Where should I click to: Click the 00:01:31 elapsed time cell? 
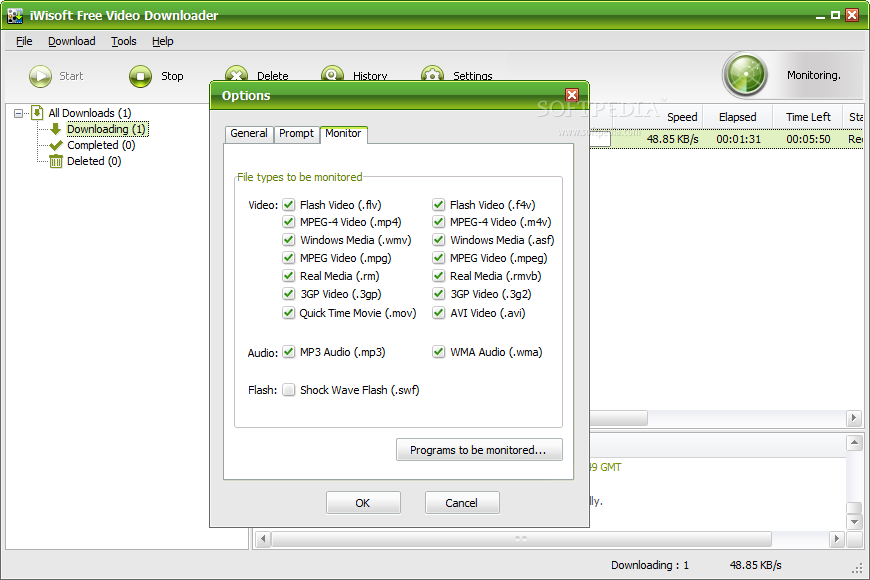pyautogui.click(x=739, y=139)
